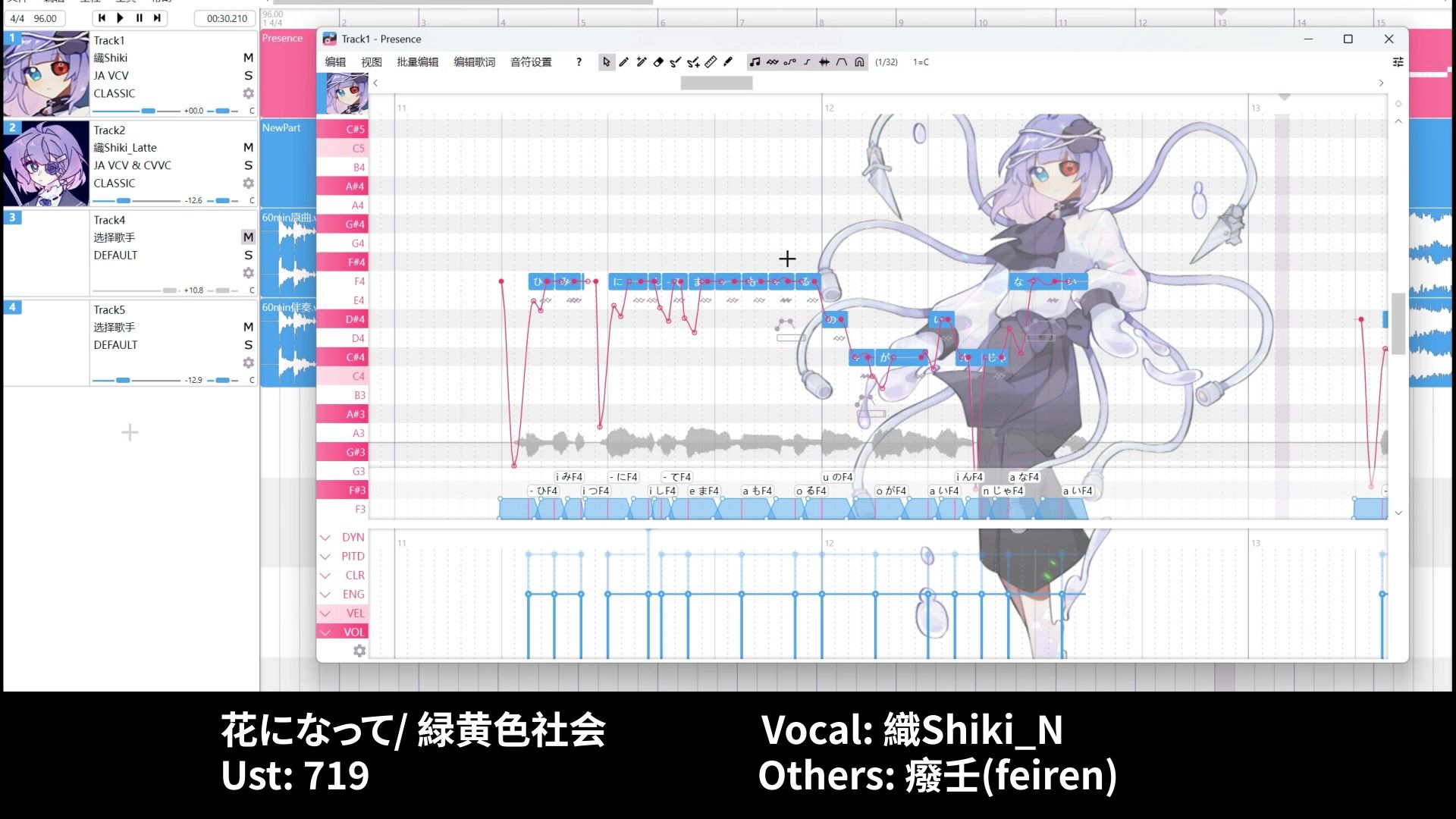Select the last brush tool in toolbar

pyautogui.click(x=728, y=62)
